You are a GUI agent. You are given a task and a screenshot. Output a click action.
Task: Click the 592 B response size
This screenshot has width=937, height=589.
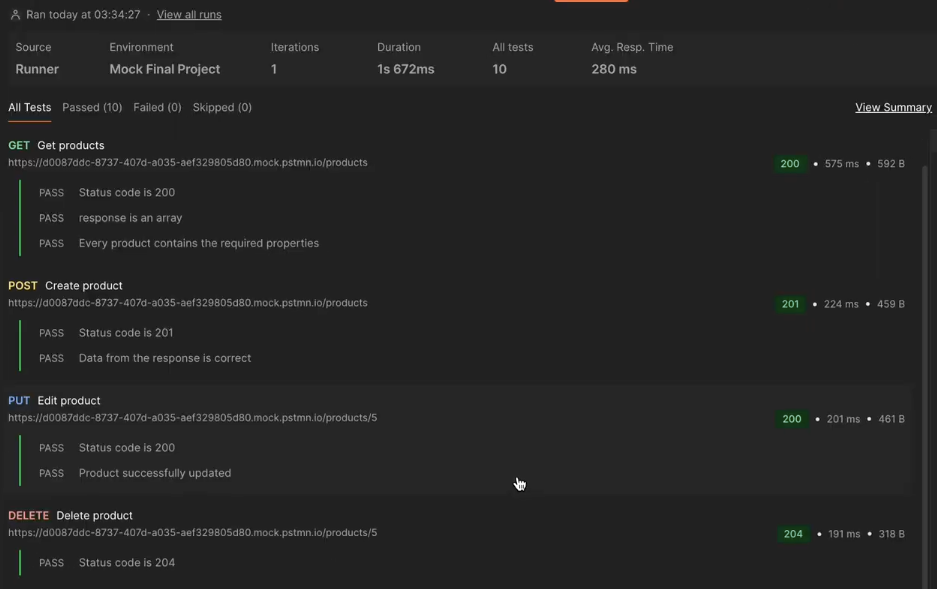tap(890, 164)
